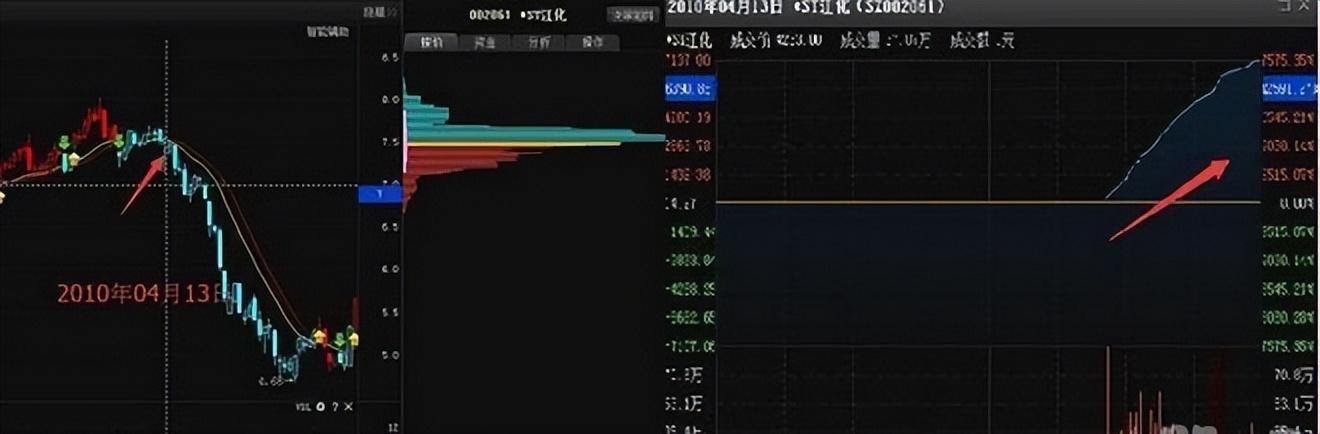Image resolution: width=1320 pixels, height=434 pixels.
Task: Switch to the 操作 tab
Action: [x=593, y=42]
